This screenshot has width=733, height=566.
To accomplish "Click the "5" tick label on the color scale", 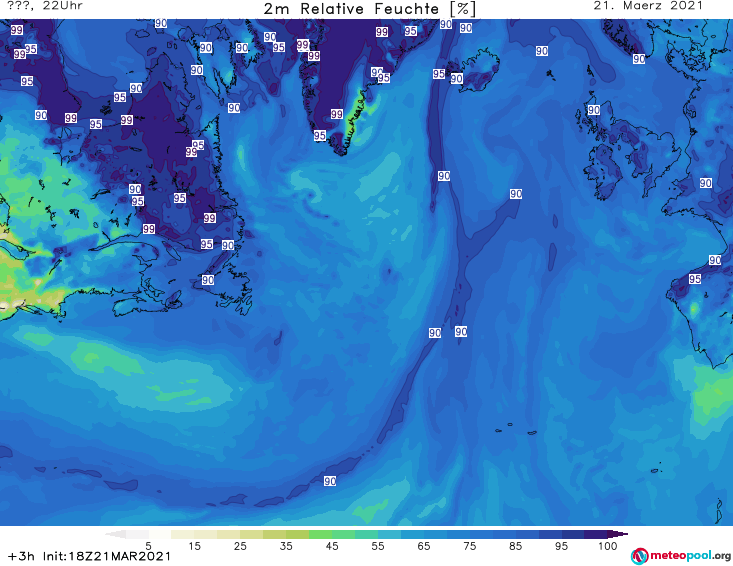I will coord(148,545).
